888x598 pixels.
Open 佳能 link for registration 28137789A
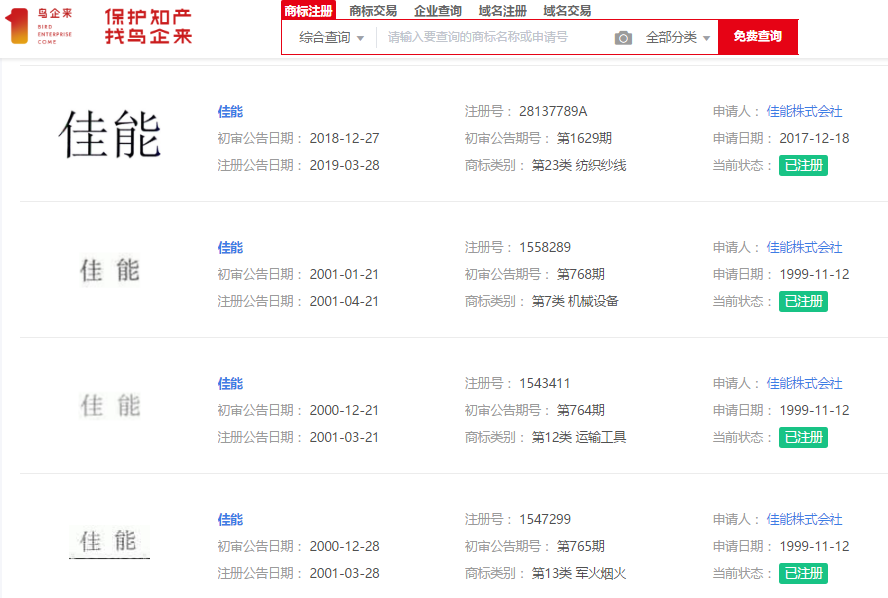click(230, 112)
